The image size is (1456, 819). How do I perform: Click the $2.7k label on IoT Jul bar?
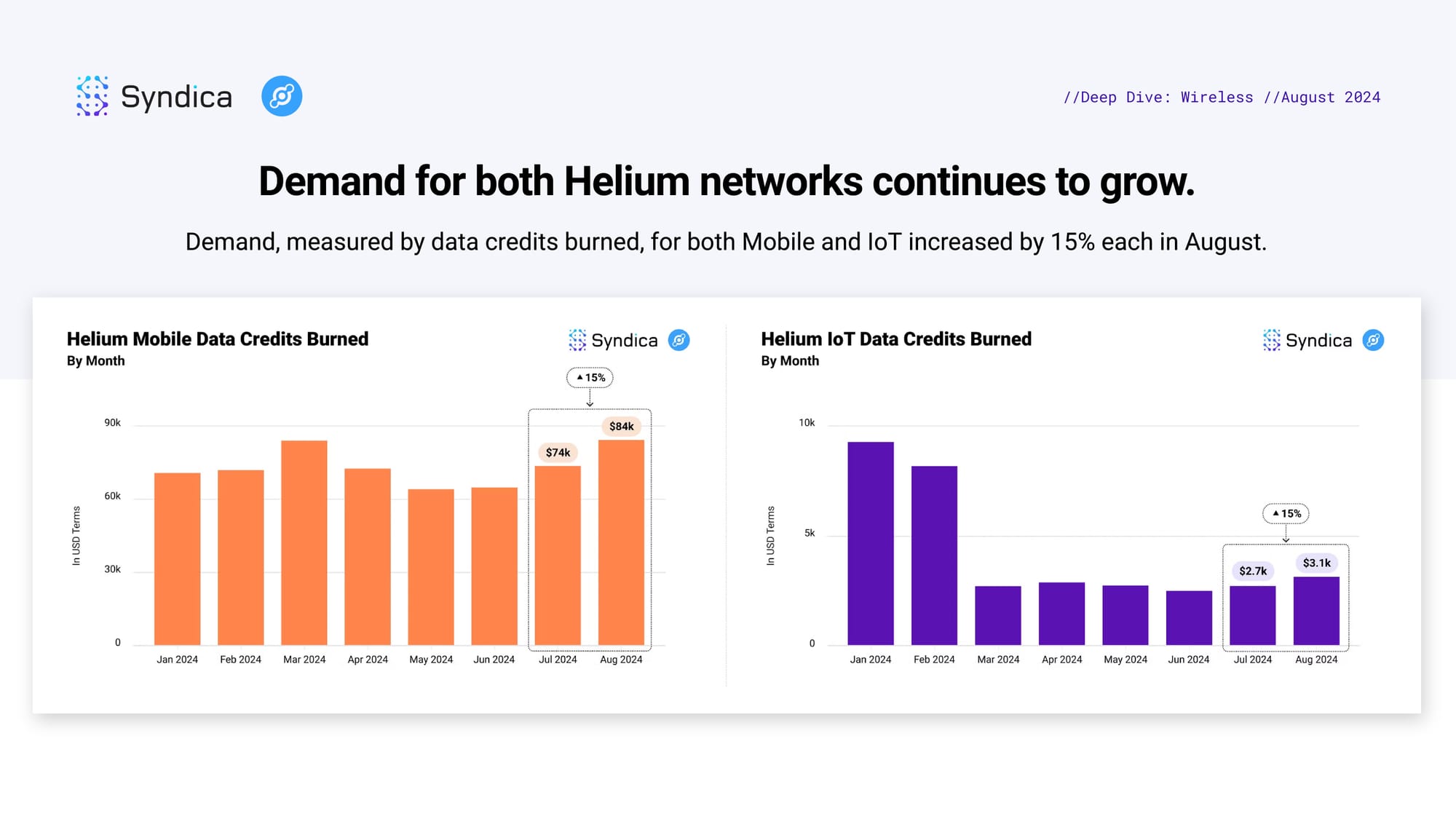click(1253, 571)
